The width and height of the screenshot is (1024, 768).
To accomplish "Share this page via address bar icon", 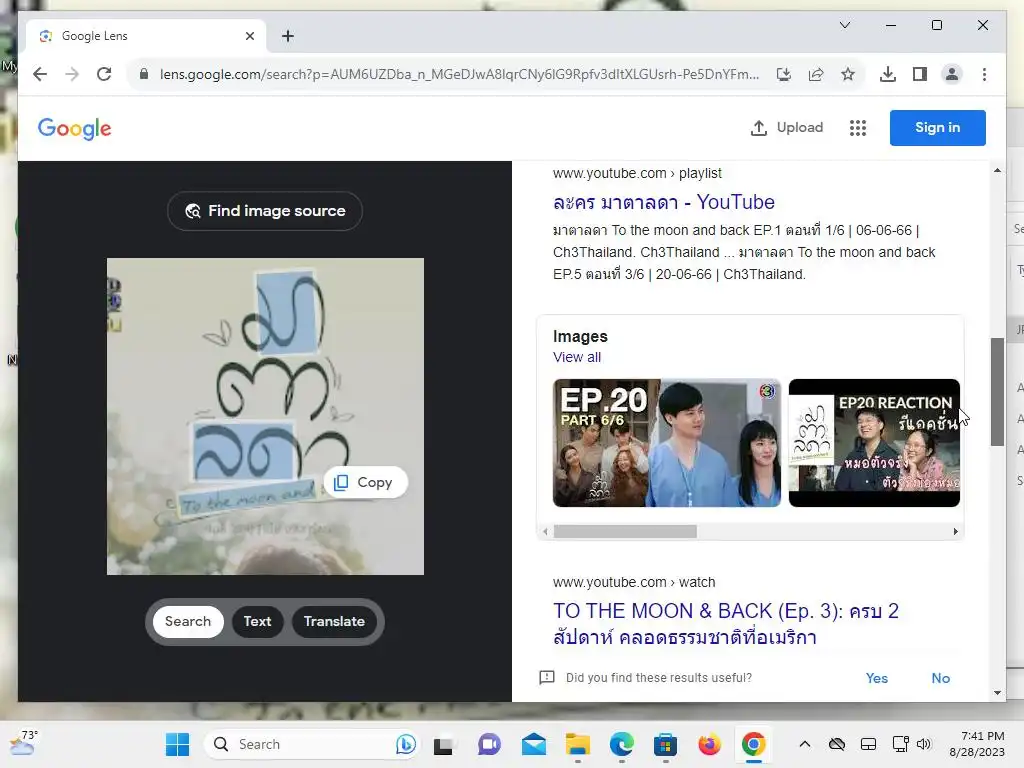I will (x=816, y=74).
